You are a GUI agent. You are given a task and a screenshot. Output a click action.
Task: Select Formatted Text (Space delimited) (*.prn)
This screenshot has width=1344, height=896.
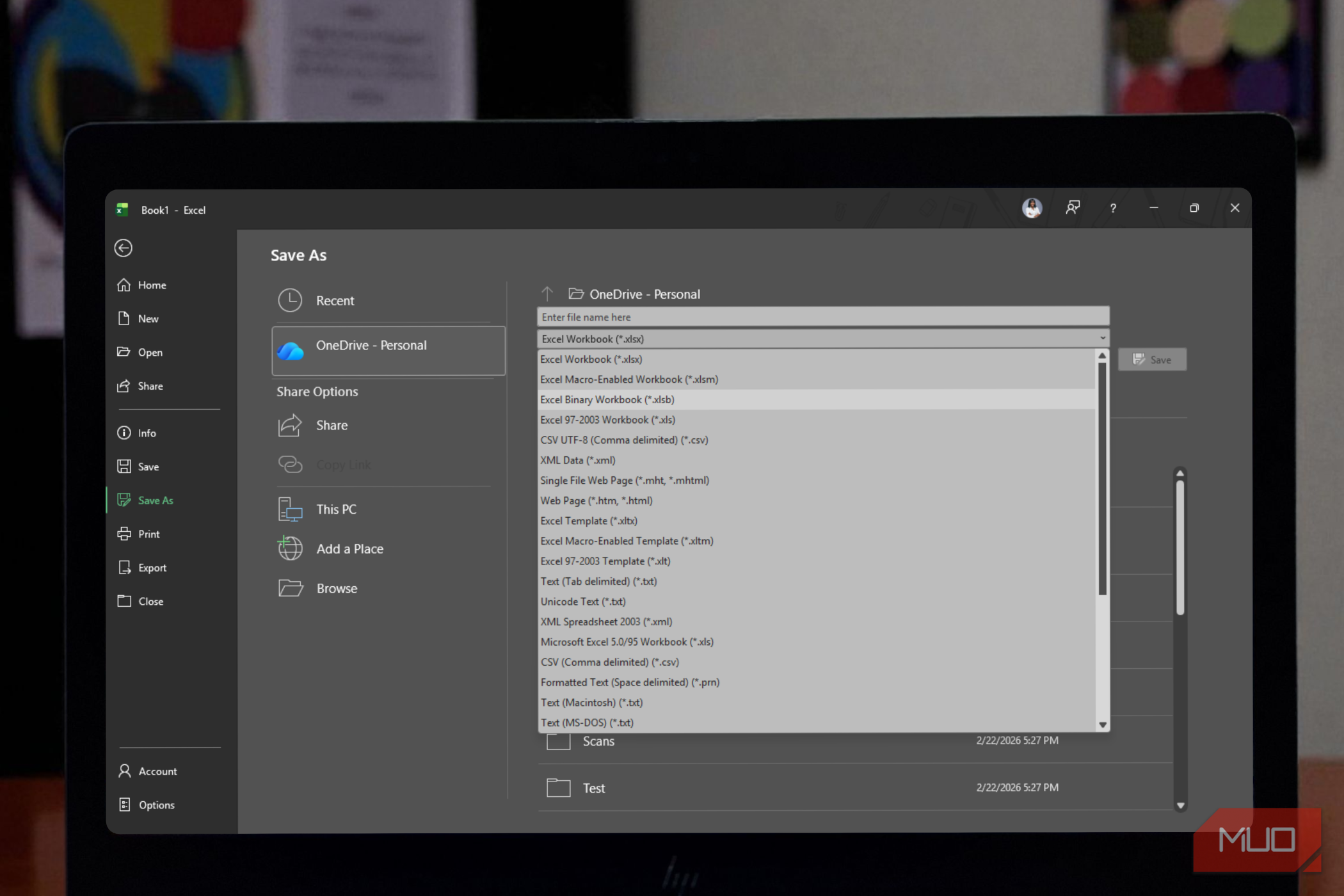point(817,682)
